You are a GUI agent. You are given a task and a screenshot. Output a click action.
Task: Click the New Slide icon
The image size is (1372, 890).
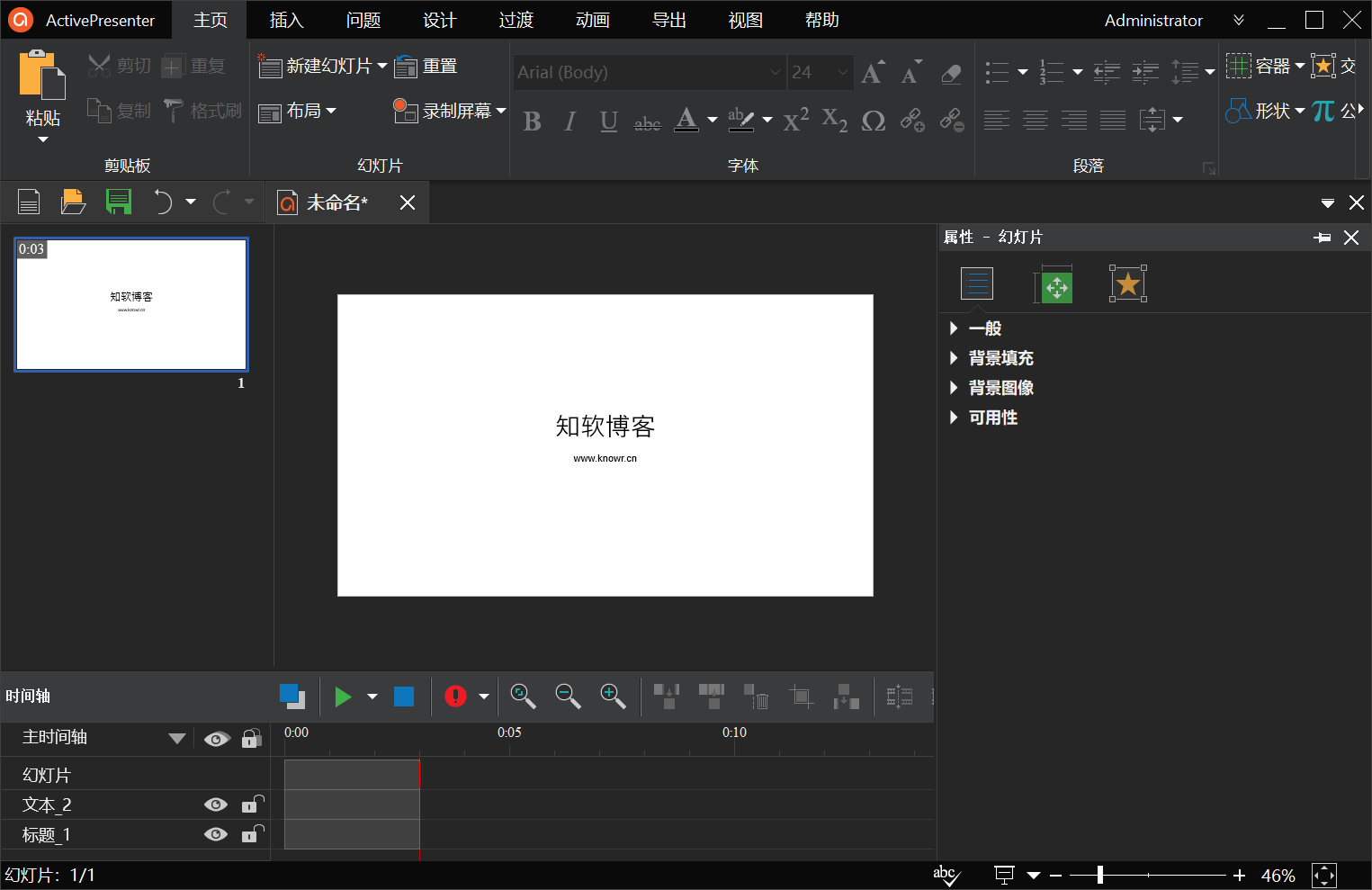[270, 66]
